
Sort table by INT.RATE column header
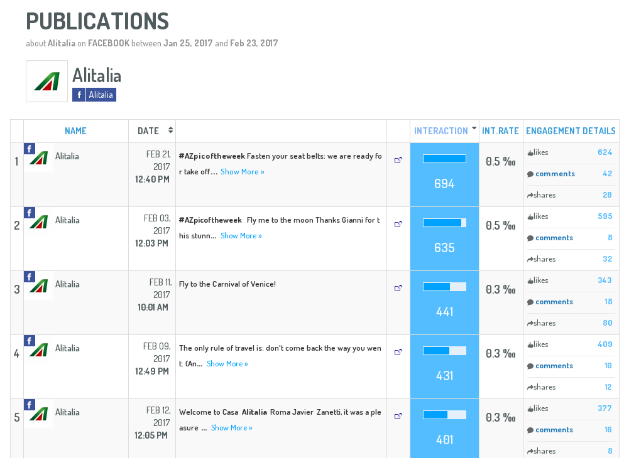coord(501,131)
